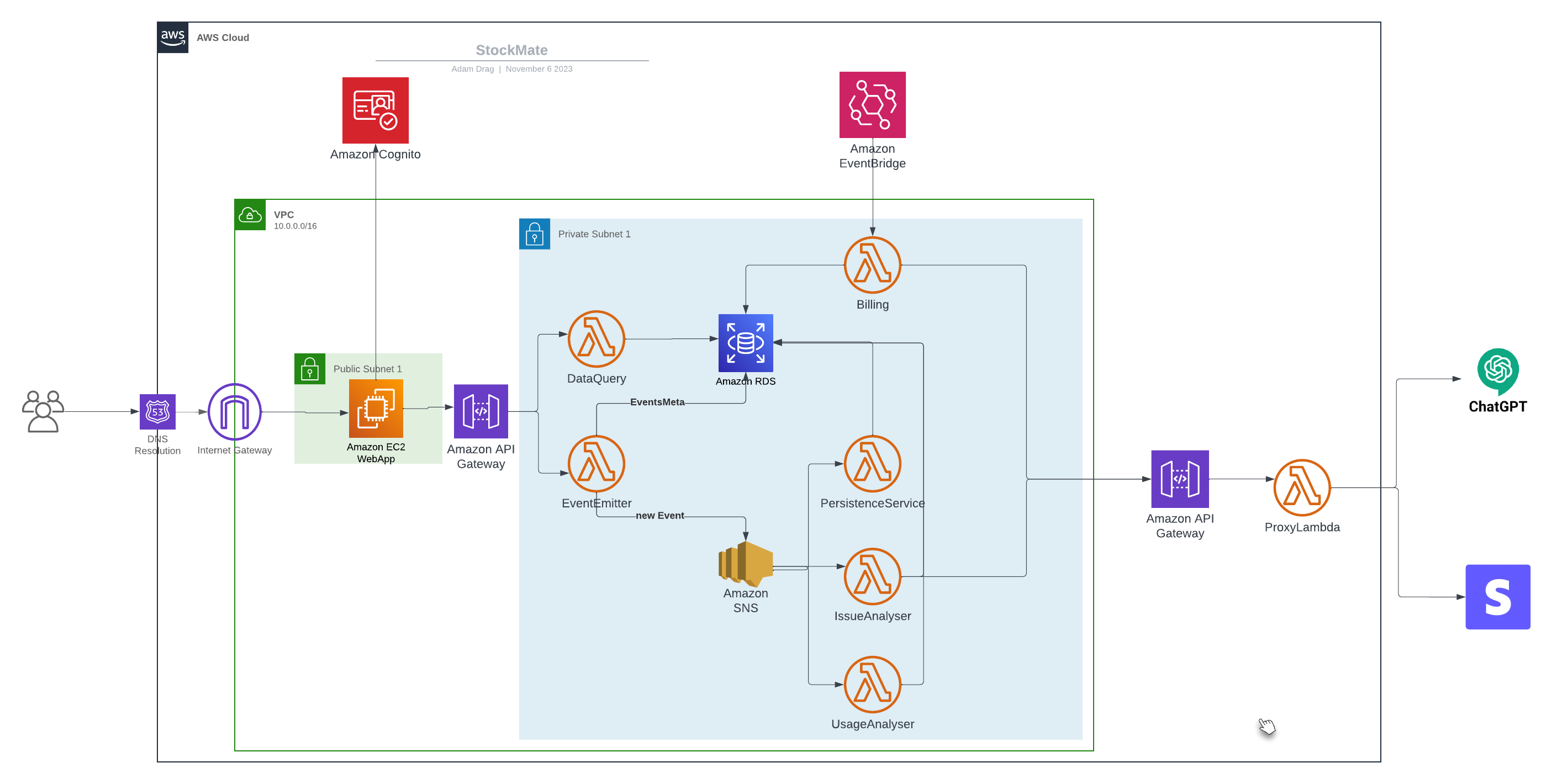The width and height of the screenshot is (1557, 784).
Task: Select the Stripe S logo
Action: pos(1498,597)
